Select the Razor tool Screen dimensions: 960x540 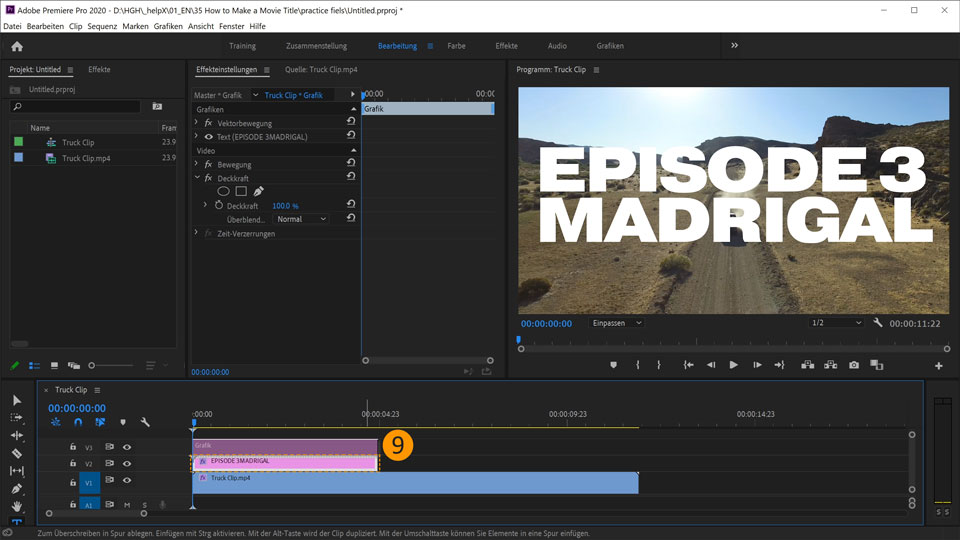pyautogui.click(x=17, y=453)
